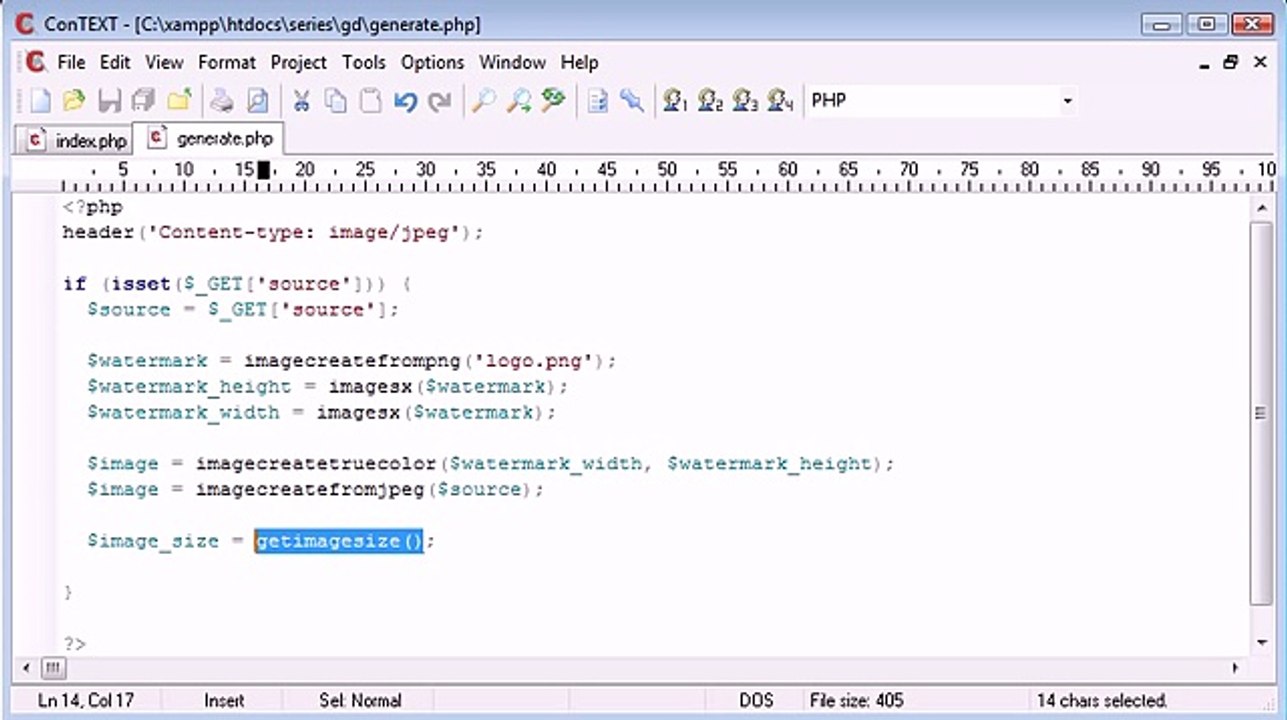Open the Help menu

(579, 62)
